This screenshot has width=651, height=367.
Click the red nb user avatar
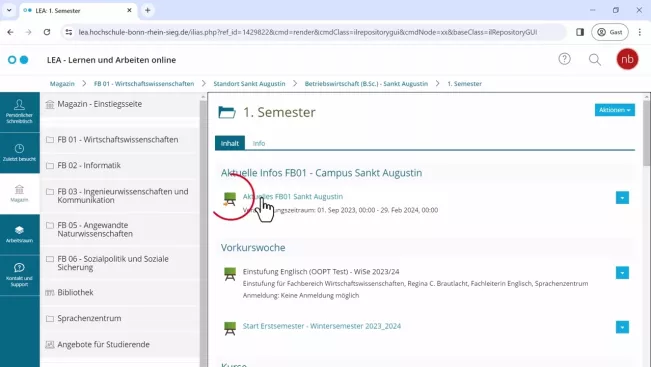[627, 59]
